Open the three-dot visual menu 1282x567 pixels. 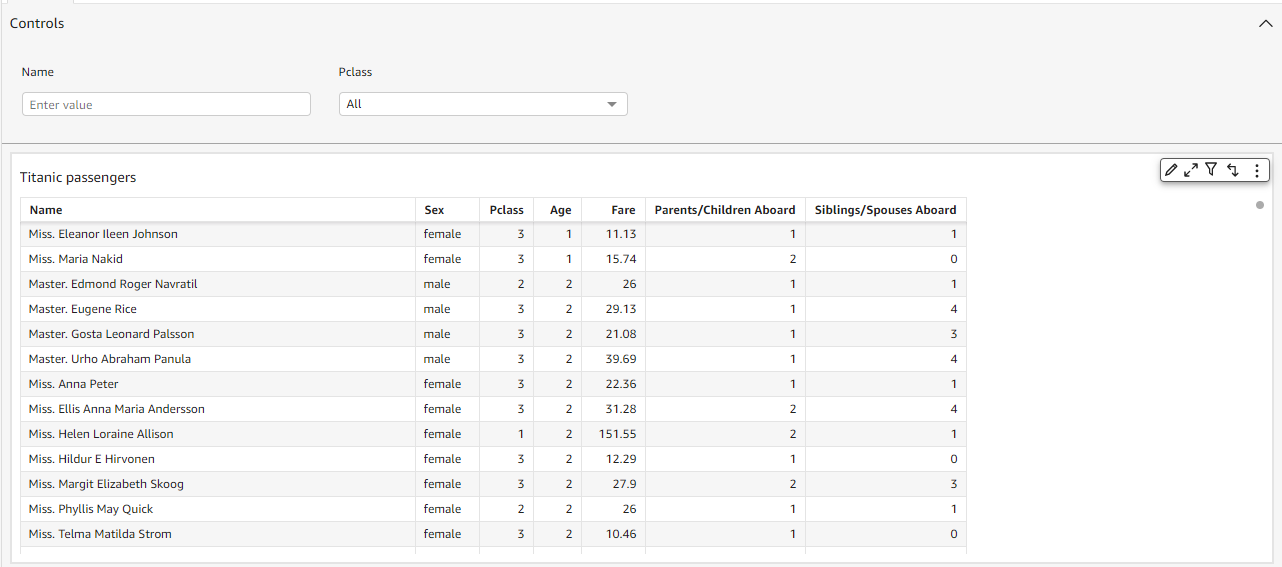(1257, 170)
